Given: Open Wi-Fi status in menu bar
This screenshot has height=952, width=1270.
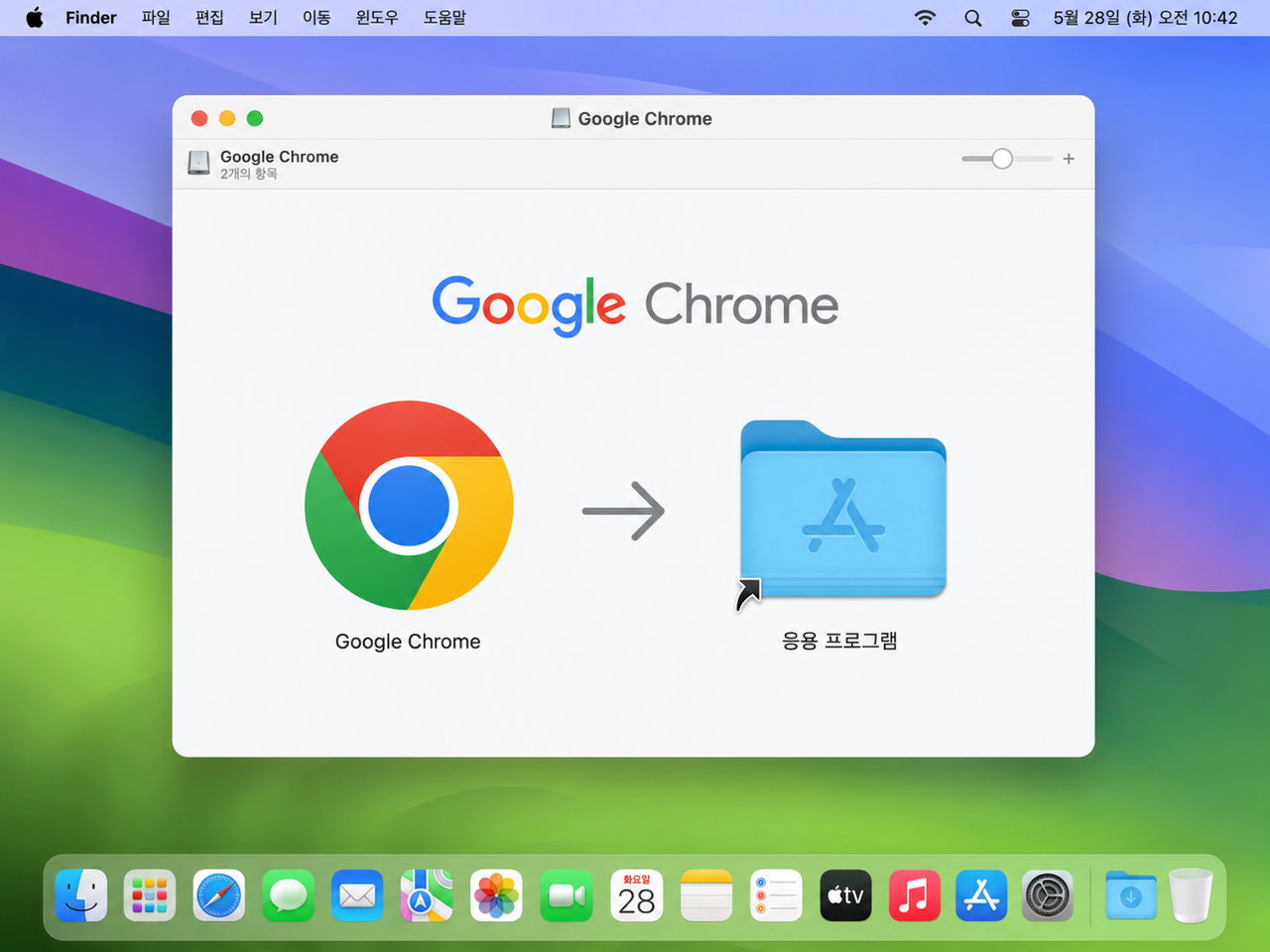Looking at the screenshot, I should [x=925, y=18].
